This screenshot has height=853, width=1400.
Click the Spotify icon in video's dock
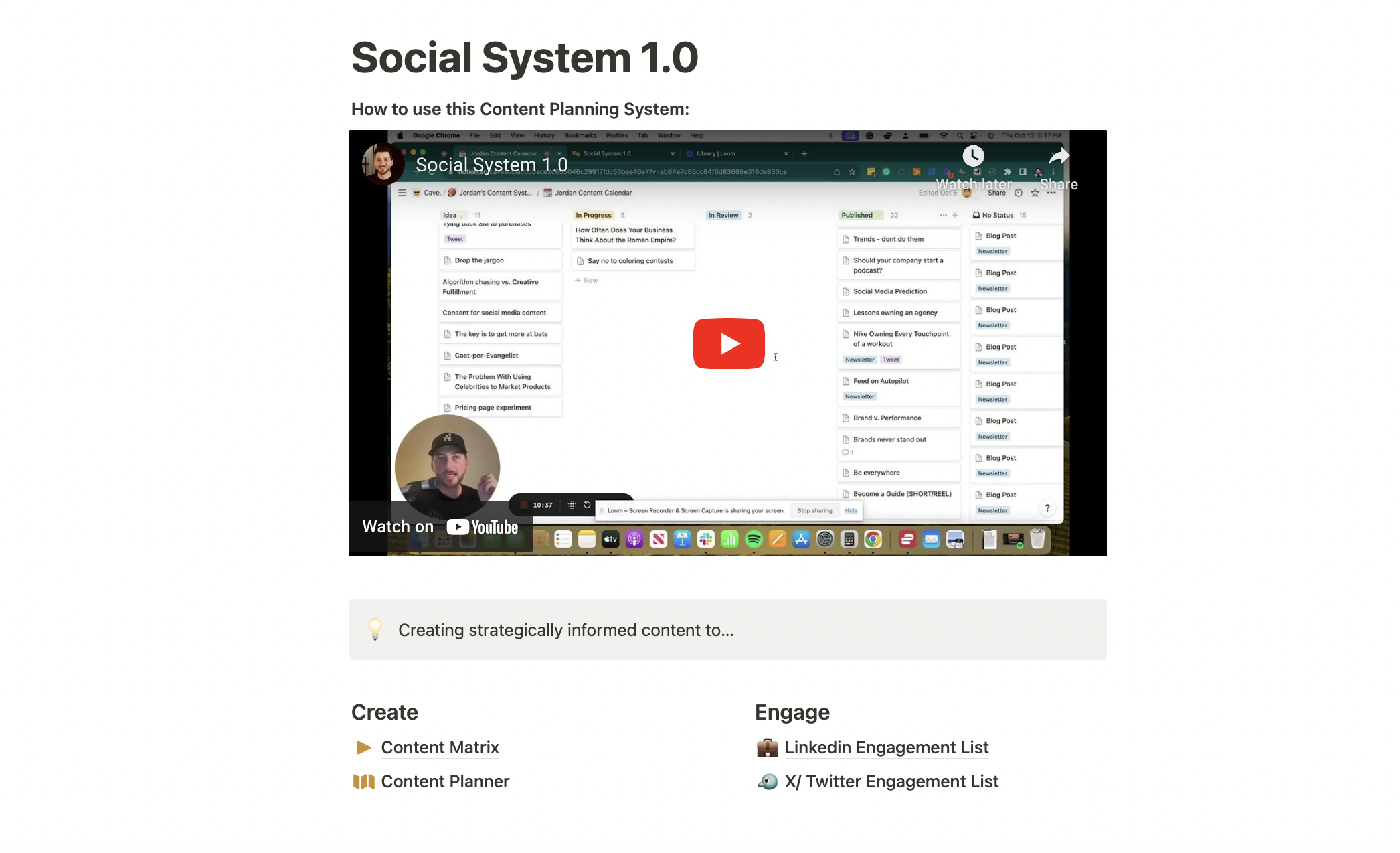(754, 539)
